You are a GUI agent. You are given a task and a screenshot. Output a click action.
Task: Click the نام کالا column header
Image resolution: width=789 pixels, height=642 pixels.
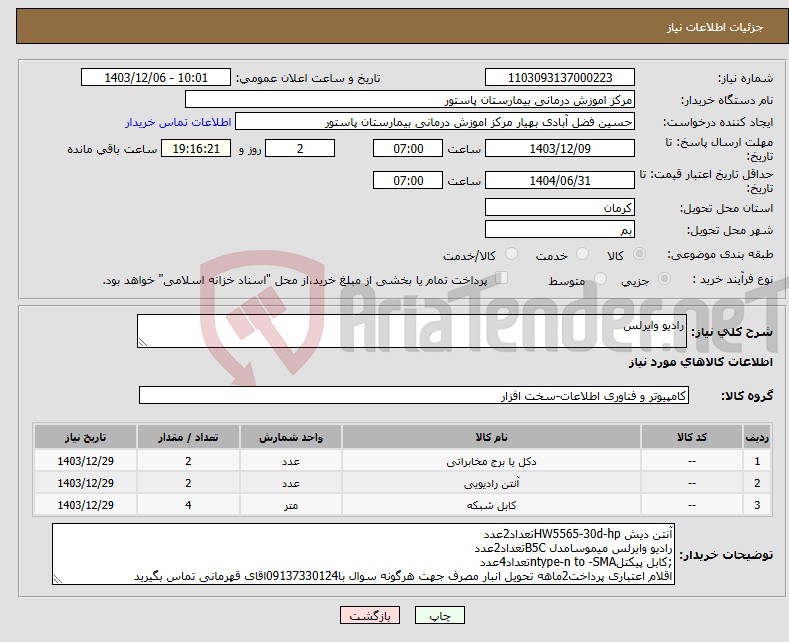pos(491,437)
